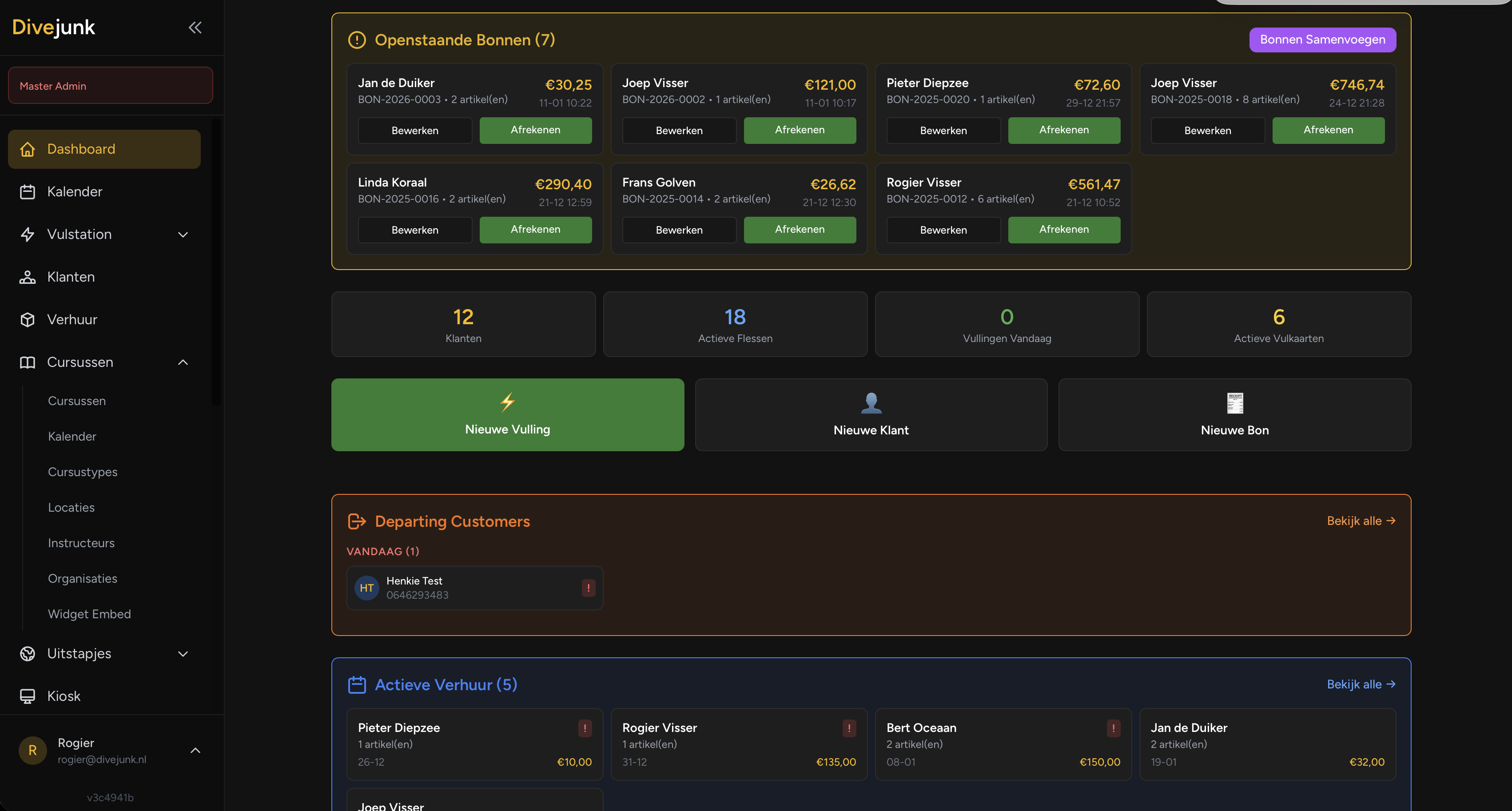Screen dimensions: 1512x811
Task: Collapse the sidebar with double-chevron icon
Action: point(195,28)
